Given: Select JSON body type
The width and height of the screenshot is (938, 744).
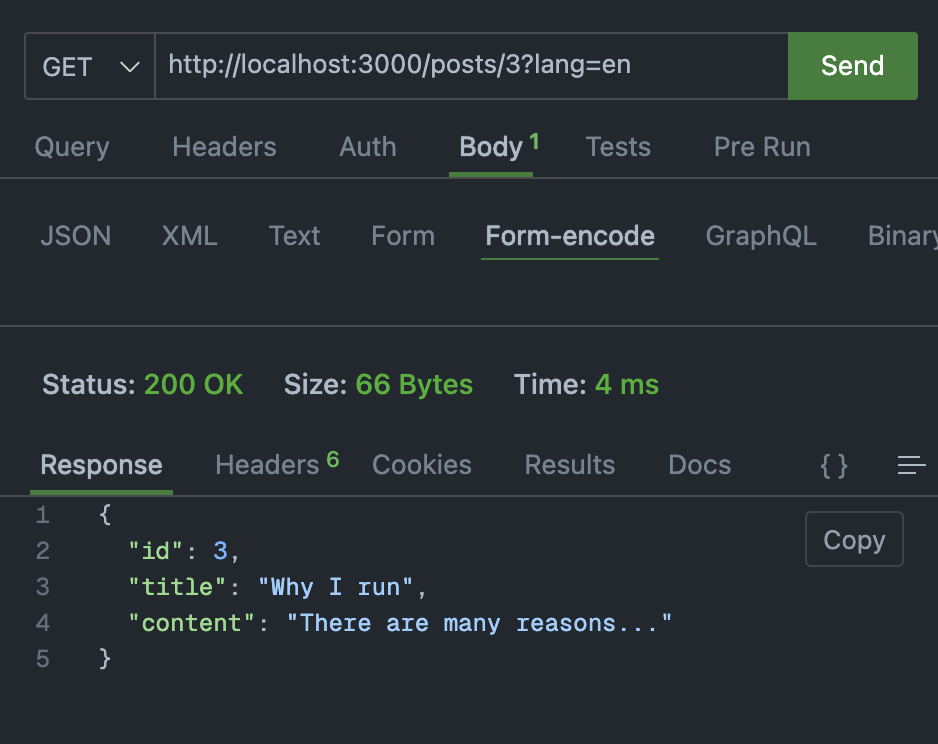Looking at the screenshot, I should [x=75, y=236].
